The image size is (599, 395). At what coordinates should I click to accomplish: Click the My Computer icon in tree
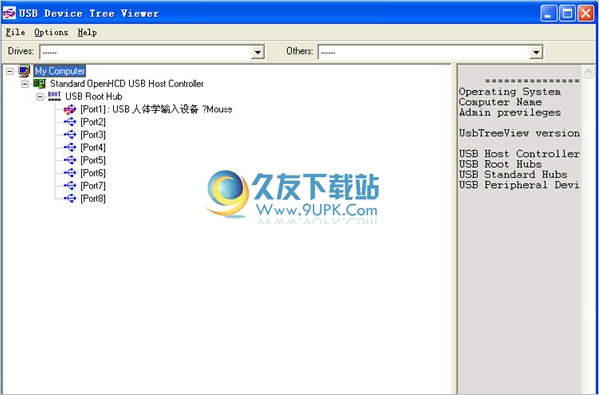click(24, 71)
